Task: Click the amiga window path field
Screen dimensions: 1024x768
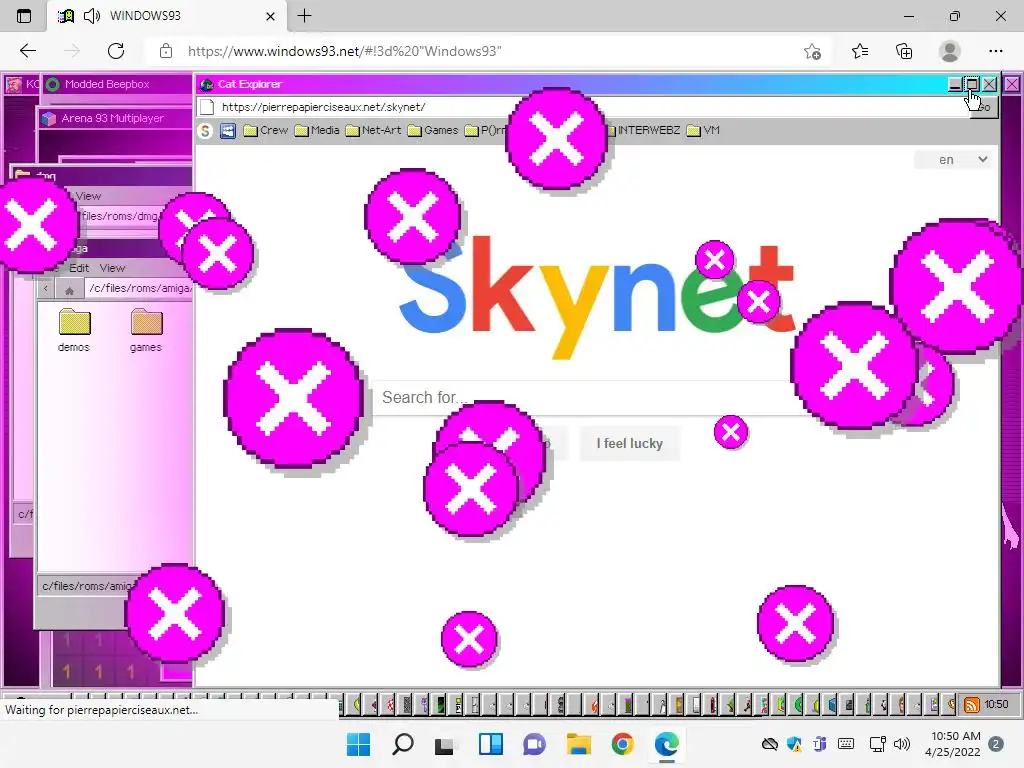Action: (x=139, y=289)
